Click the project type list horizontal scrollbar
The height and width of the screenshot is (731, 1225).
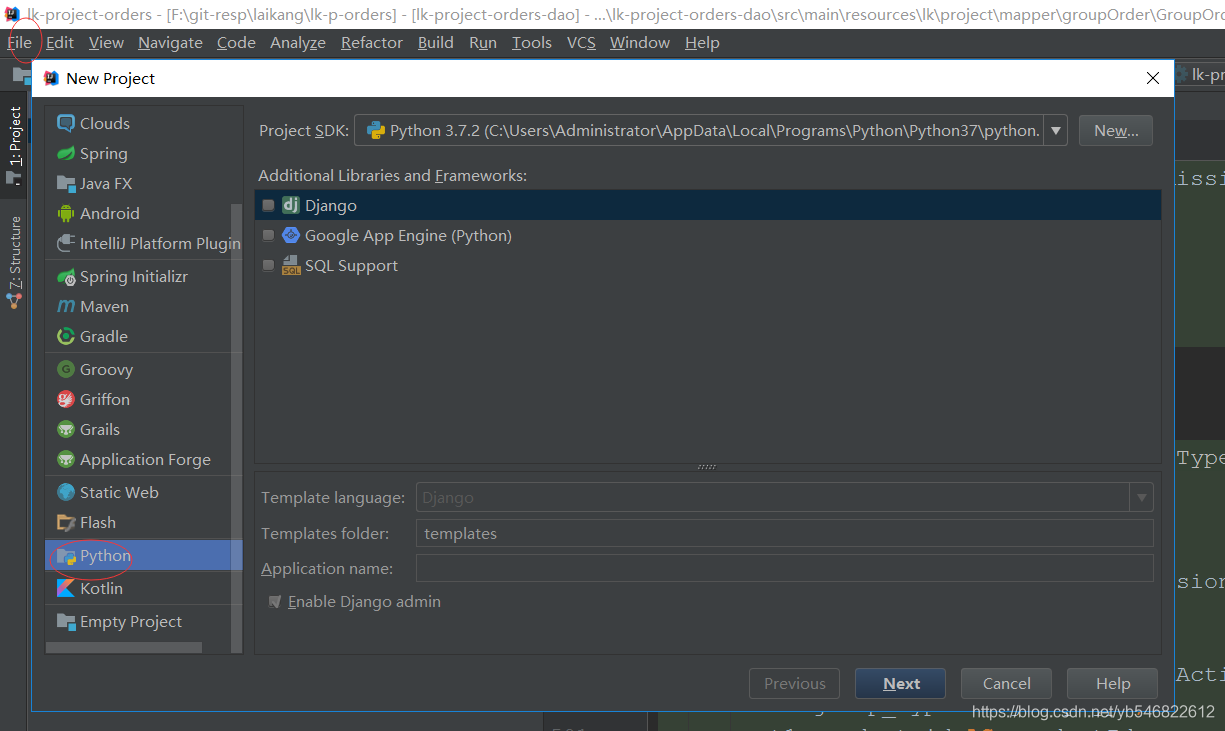click(124, 648)
